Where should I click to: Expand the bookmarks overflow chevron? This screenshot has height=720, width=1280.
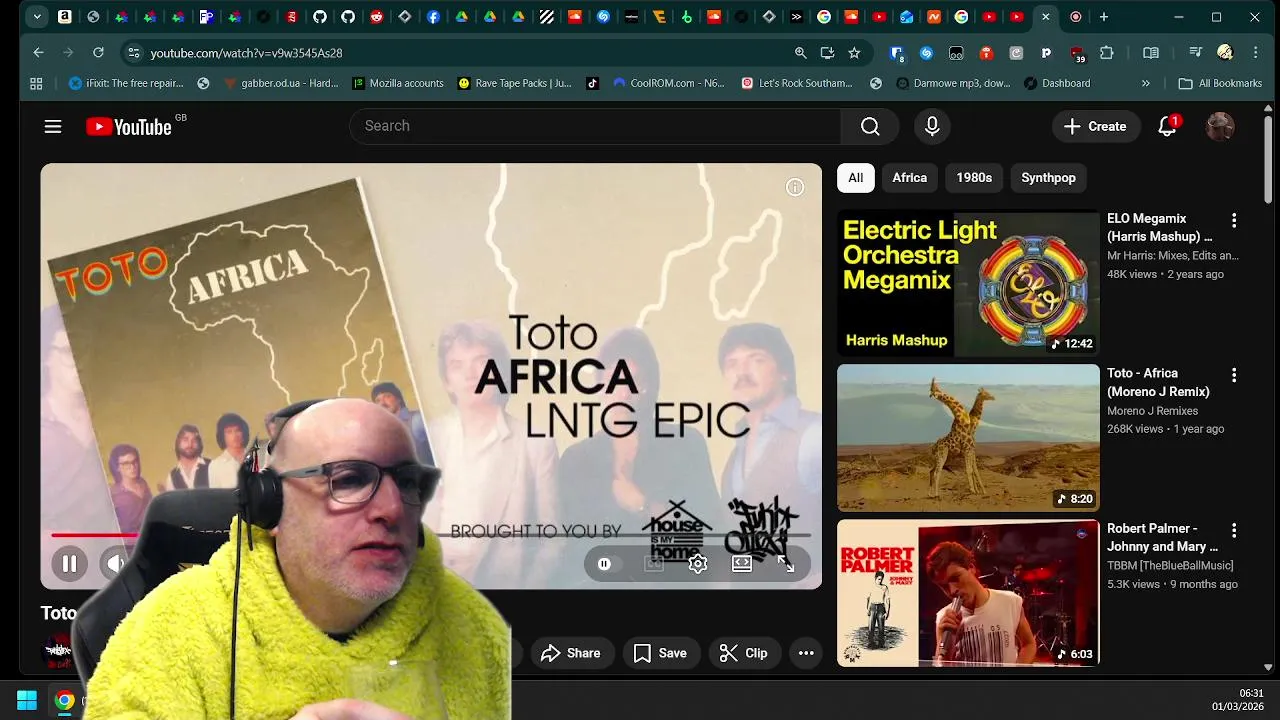point(1146,83)
